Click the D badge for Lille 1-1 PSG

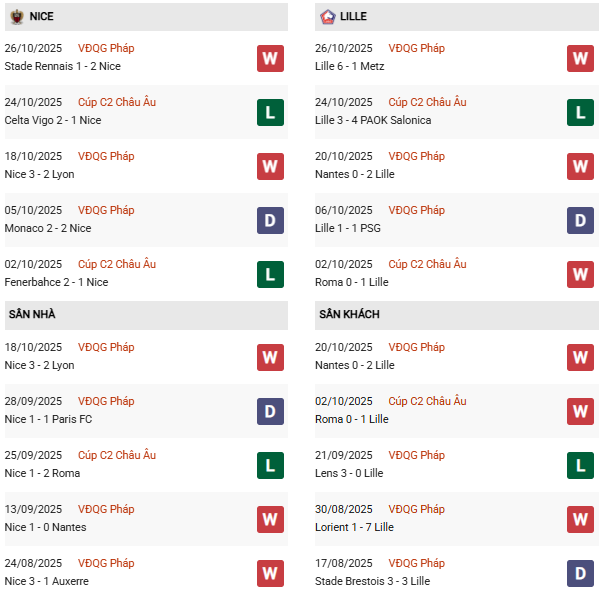coord(580,220)
